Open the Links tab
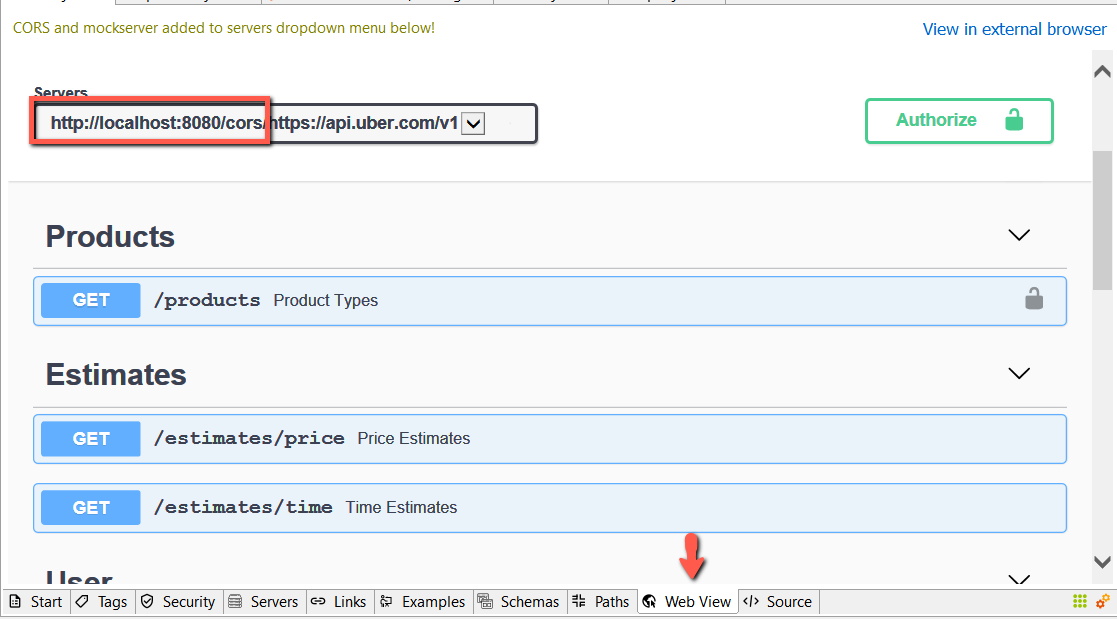 point(340,601)
